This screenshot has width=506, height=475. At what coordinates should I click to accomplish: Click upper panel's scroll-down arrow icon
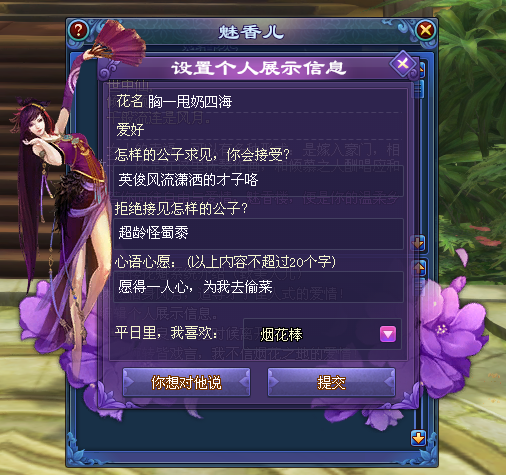click(418, 243)
